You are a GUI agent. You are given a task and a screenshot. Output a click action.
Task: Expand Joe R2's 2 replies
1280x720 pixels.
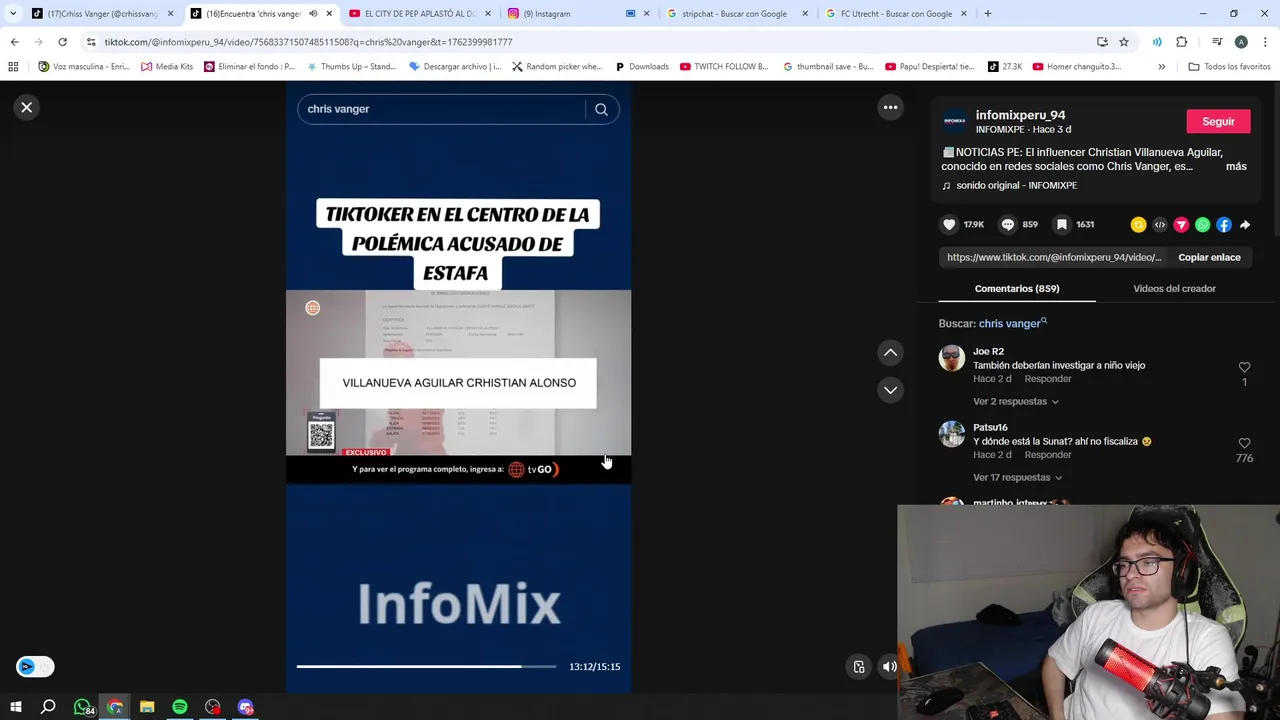coord(1016,401)
